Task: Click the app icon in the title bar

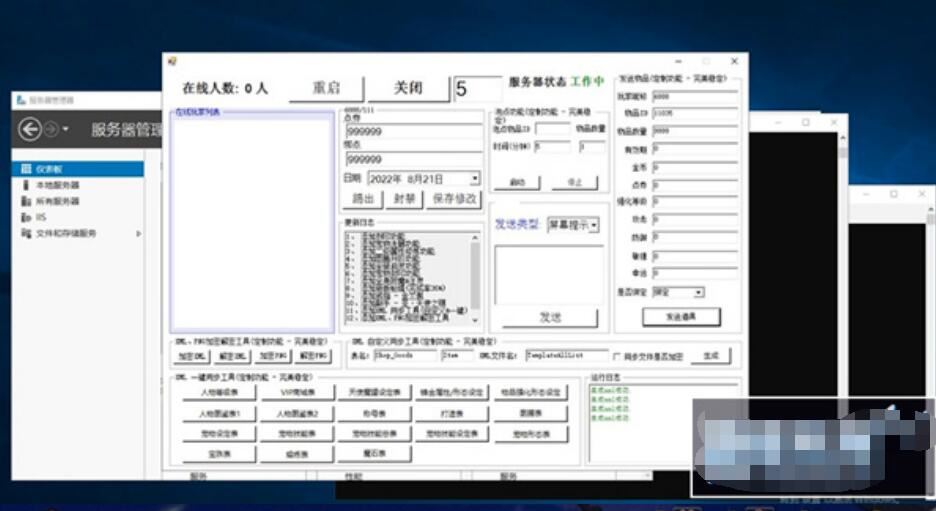Action: click(x=172, y=62)
